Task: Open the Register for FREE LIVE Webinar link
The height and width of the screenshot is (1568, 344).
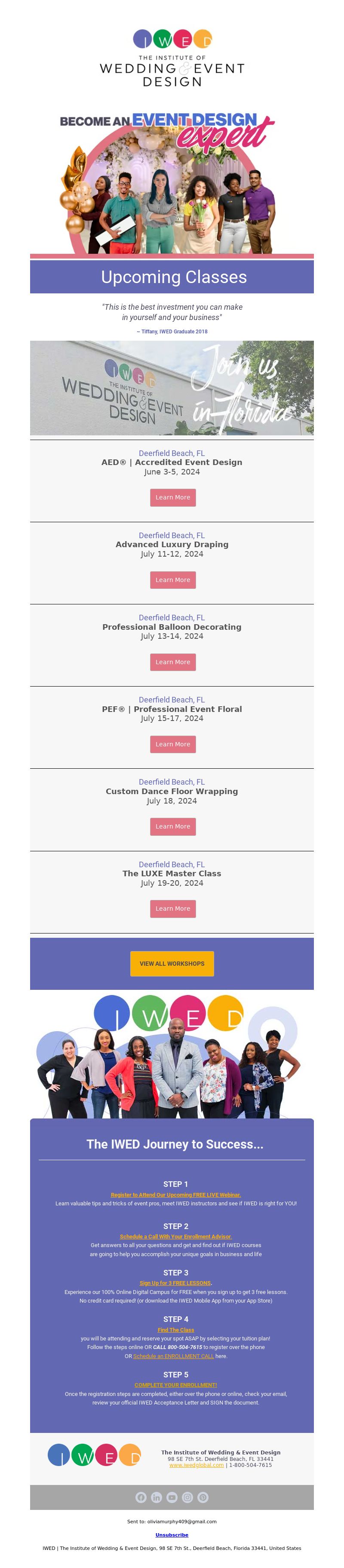Action: [176, 1195]
